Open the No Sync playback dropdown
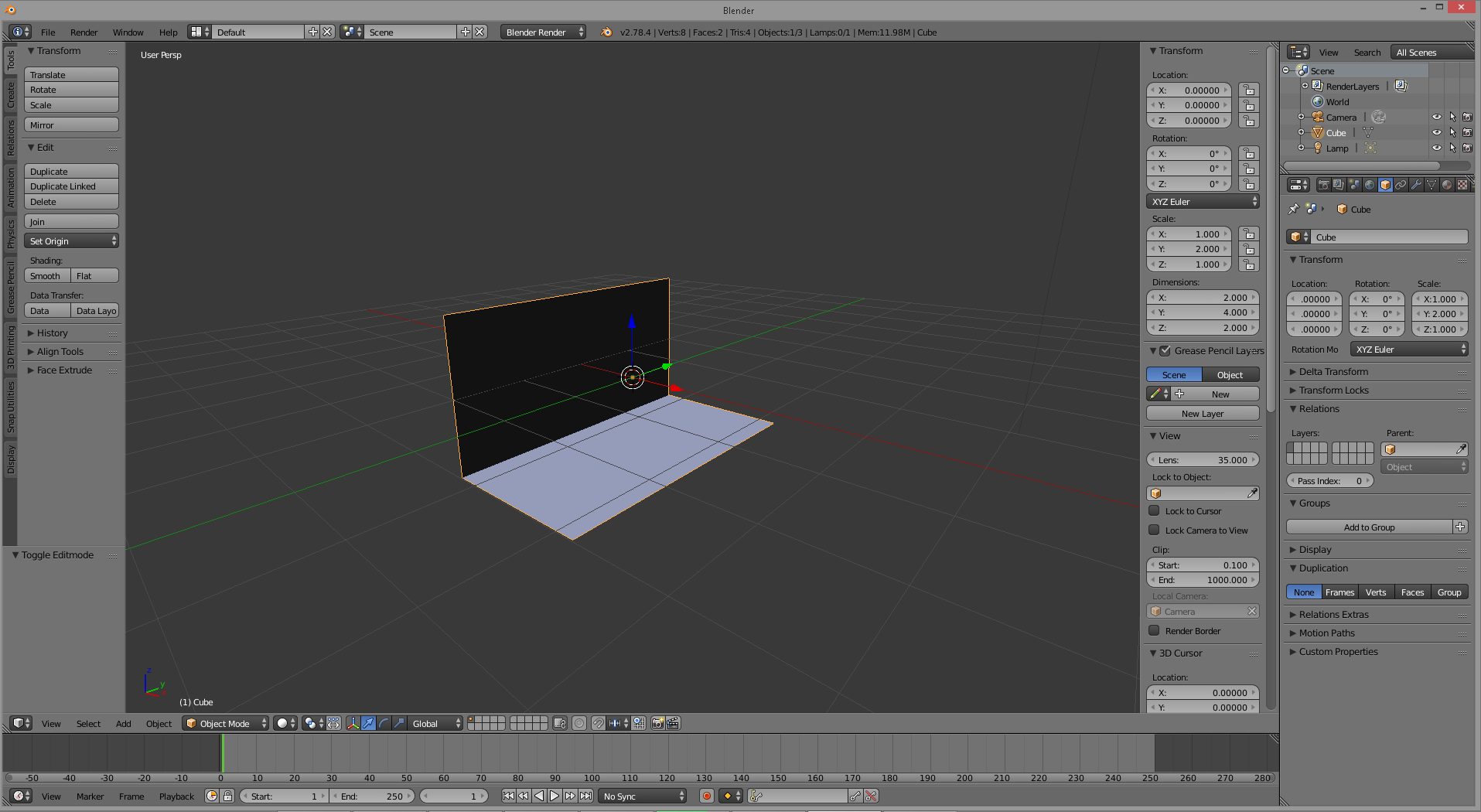1481x812 pixels. (643, 796)
